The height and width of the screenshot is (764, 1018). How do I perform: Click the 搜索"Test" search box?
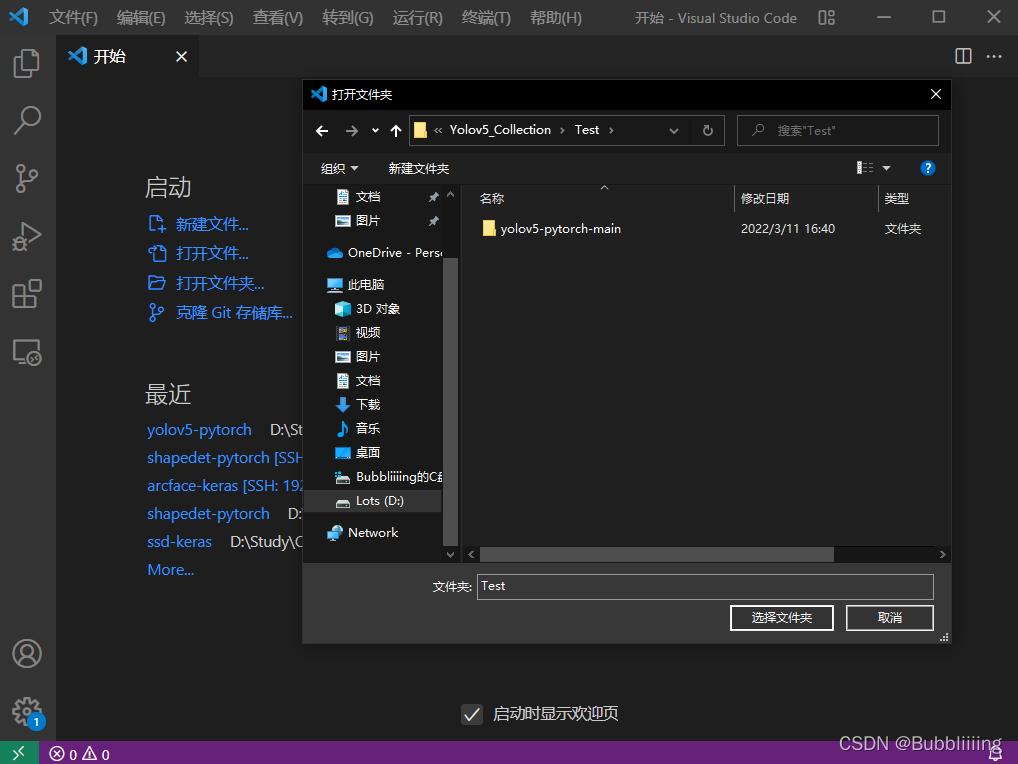[838, 130]
